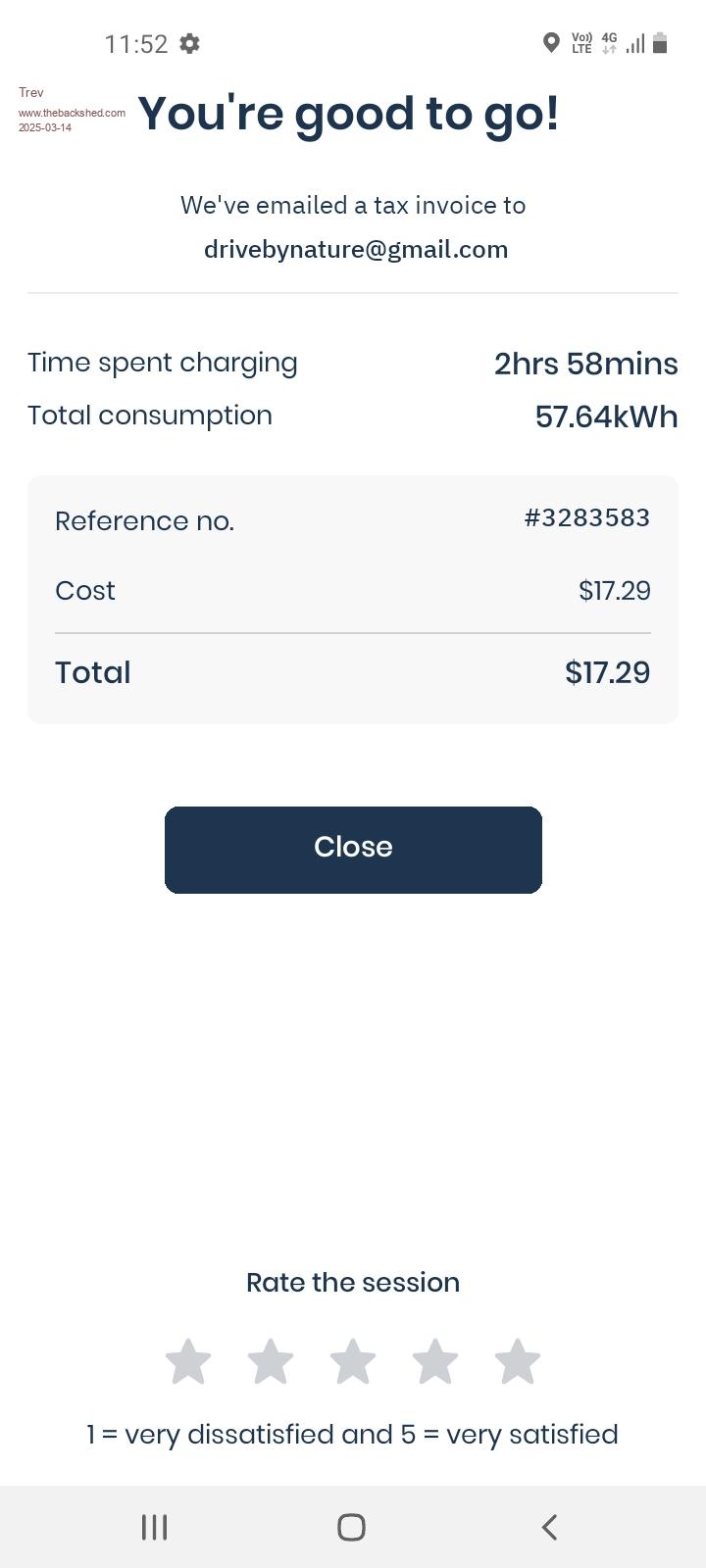Tap the battery status icon
706x1568 pixels.
tap(660, 43)
